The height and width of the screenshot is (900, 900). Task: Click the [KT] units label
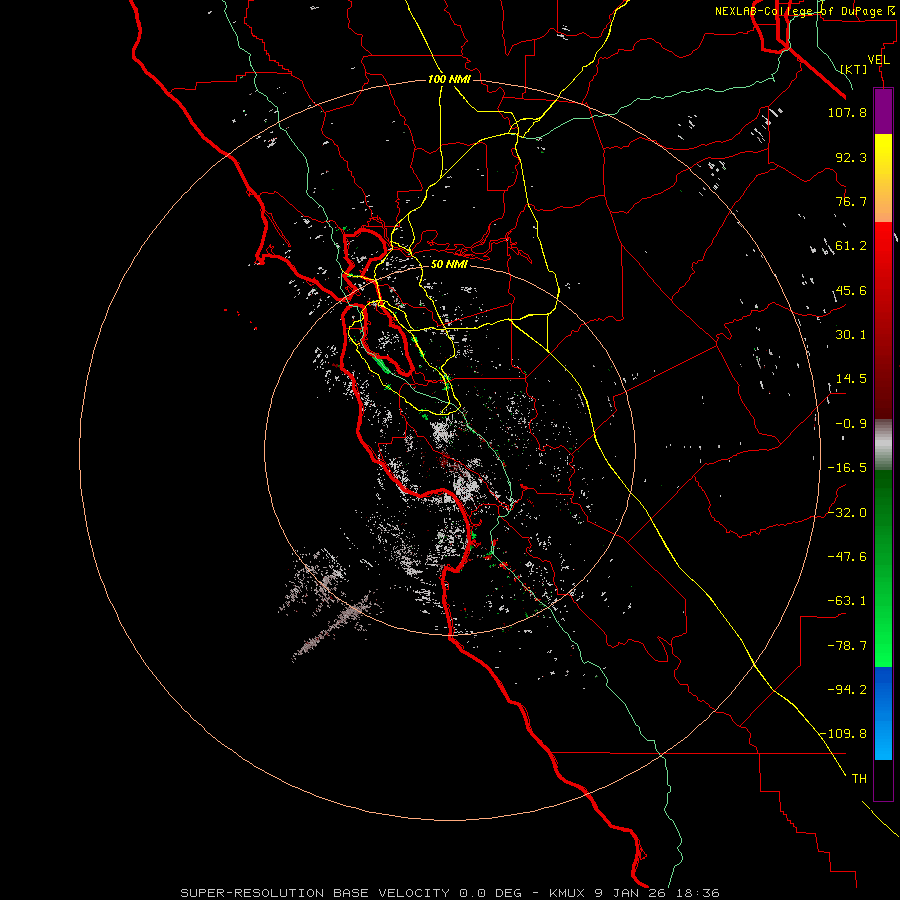(x=854, y=69)
